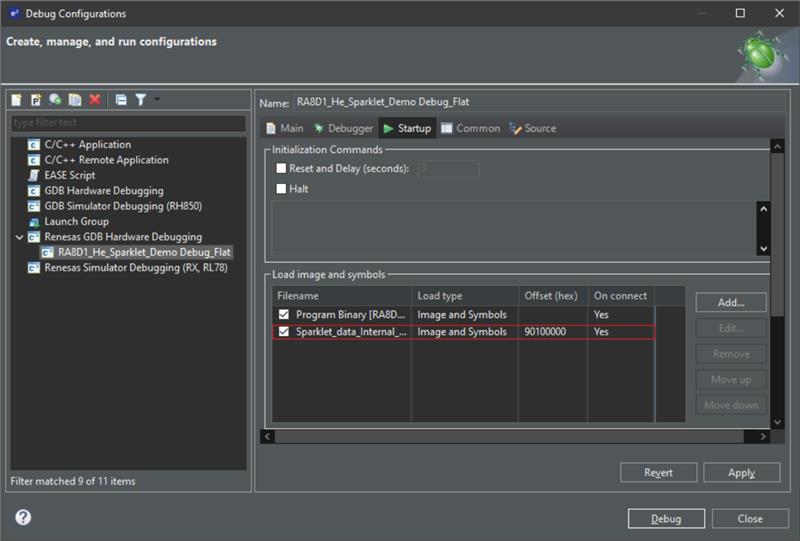800x541 pixels.
Task: Tick the Halt checkbox
Action: 281,189
